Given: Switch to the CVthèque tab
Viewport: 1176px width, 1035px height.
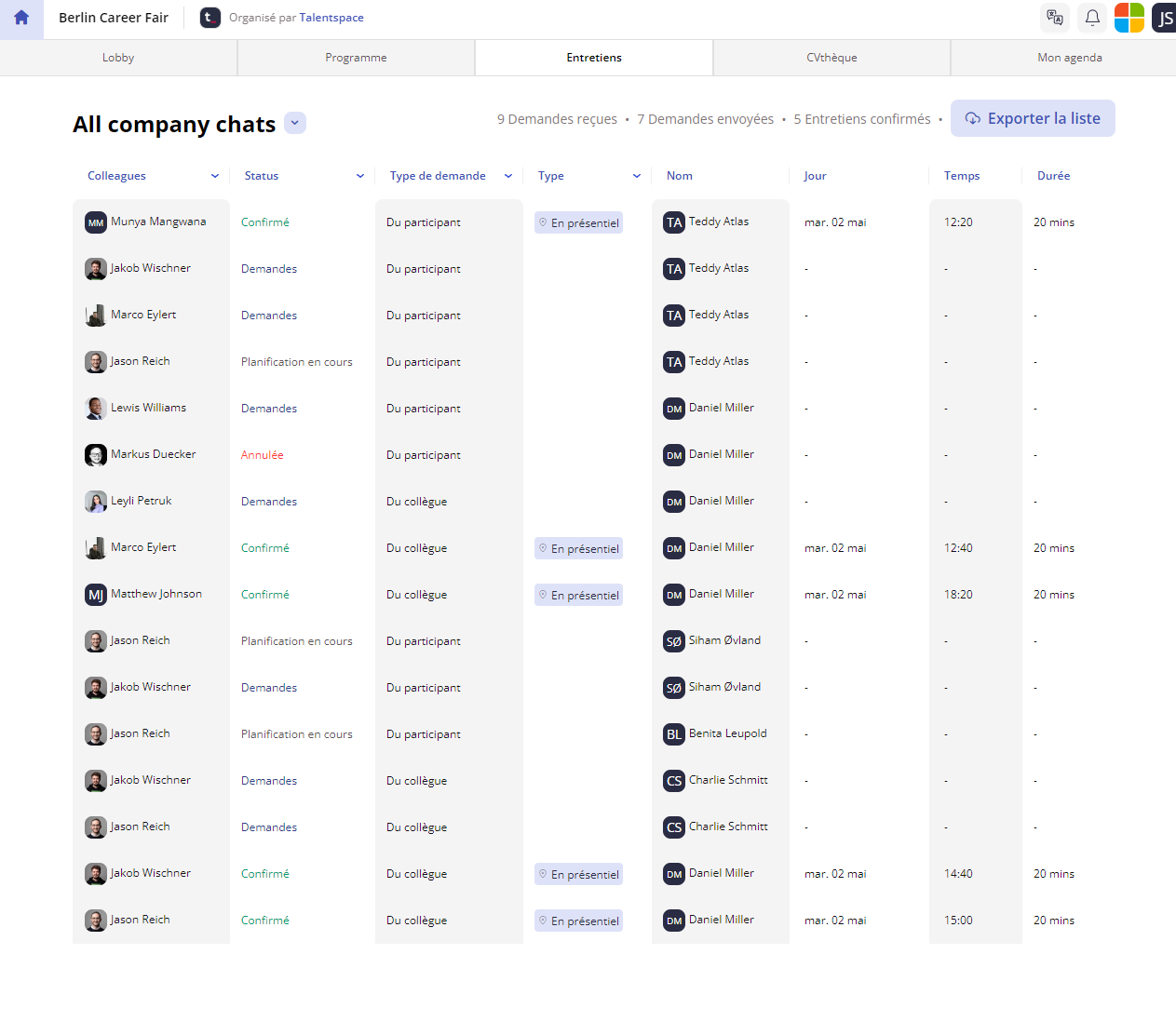Looking at the screenshot, I should click(831, 58).
